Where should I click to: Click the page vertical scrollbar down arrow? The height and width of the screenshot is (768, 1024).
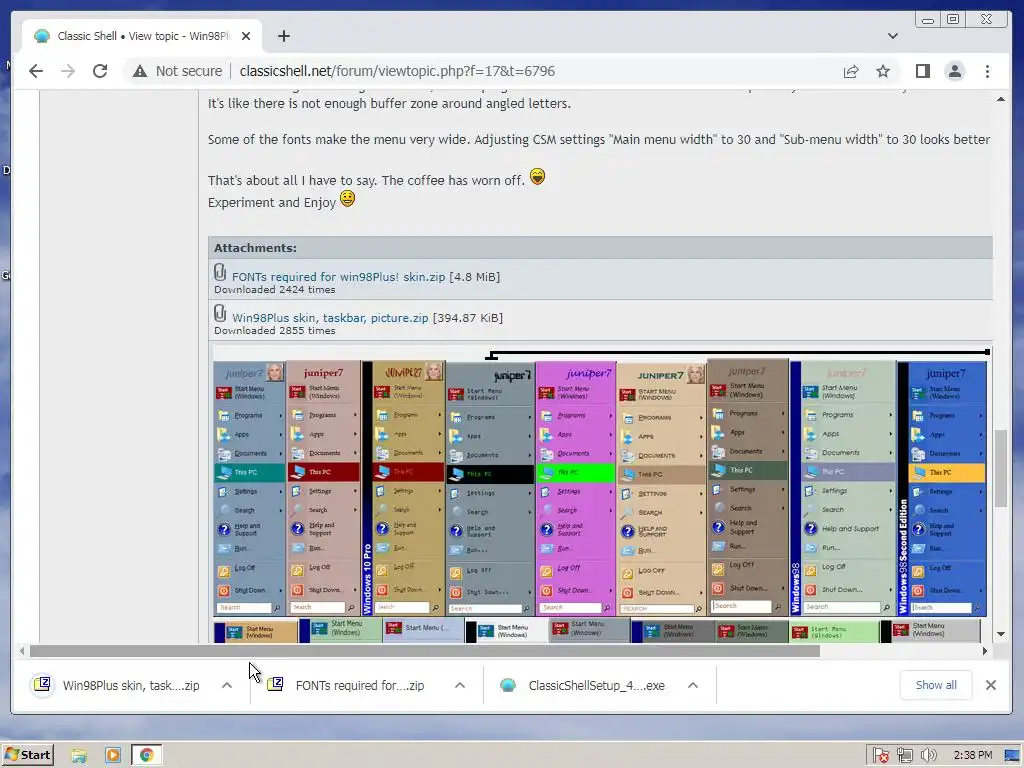point(1000,634)
